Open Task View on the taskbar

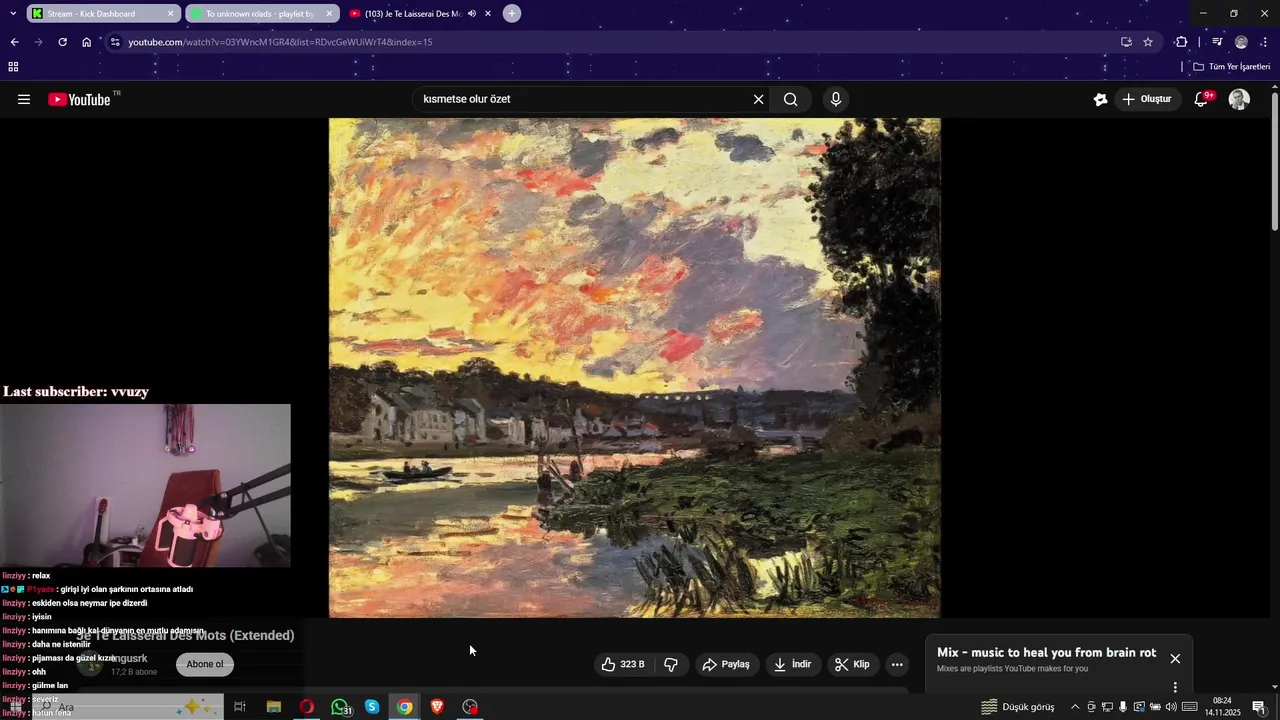coord(240,707)
